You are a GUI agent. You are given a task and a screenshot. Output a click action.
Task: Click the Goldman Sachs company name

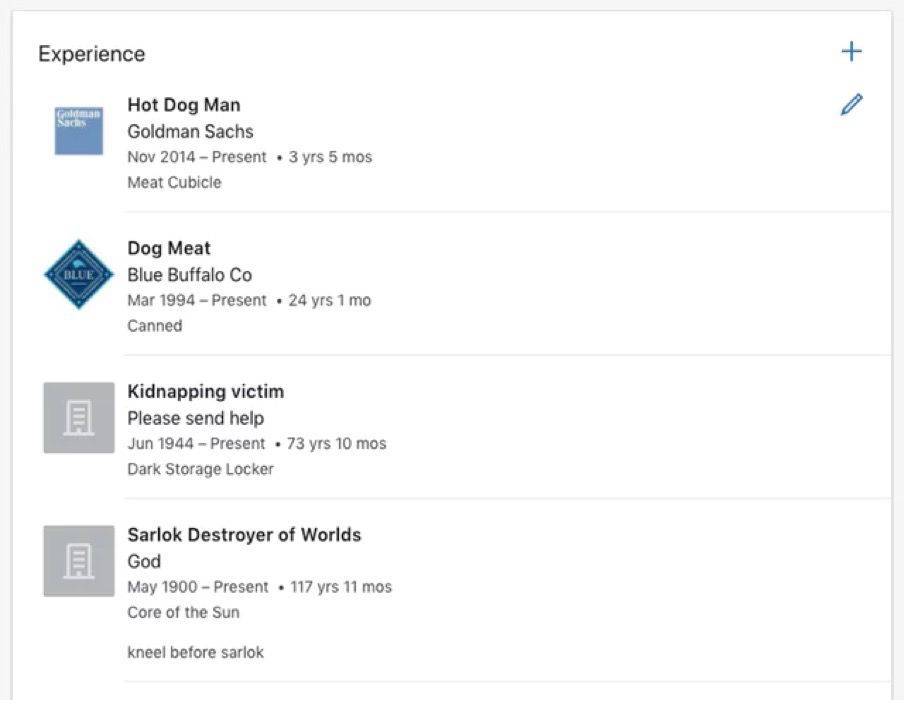coord(190,131)
